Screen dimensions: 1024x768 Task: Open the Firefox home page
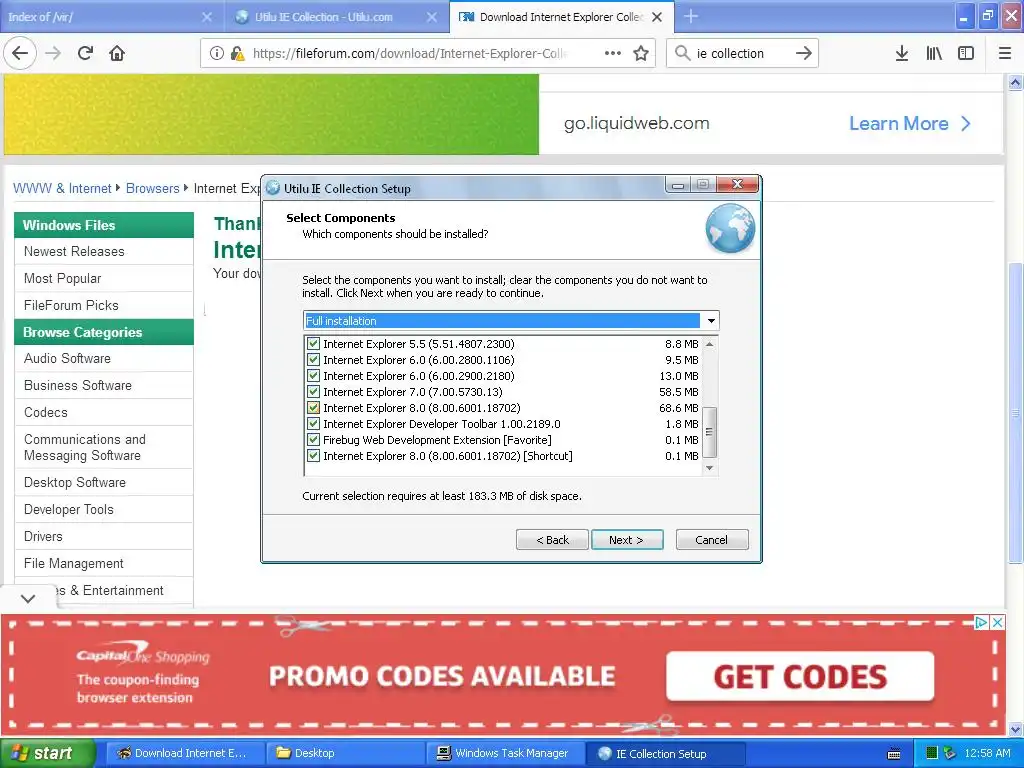pyautogui.click(x=117, y=53)
